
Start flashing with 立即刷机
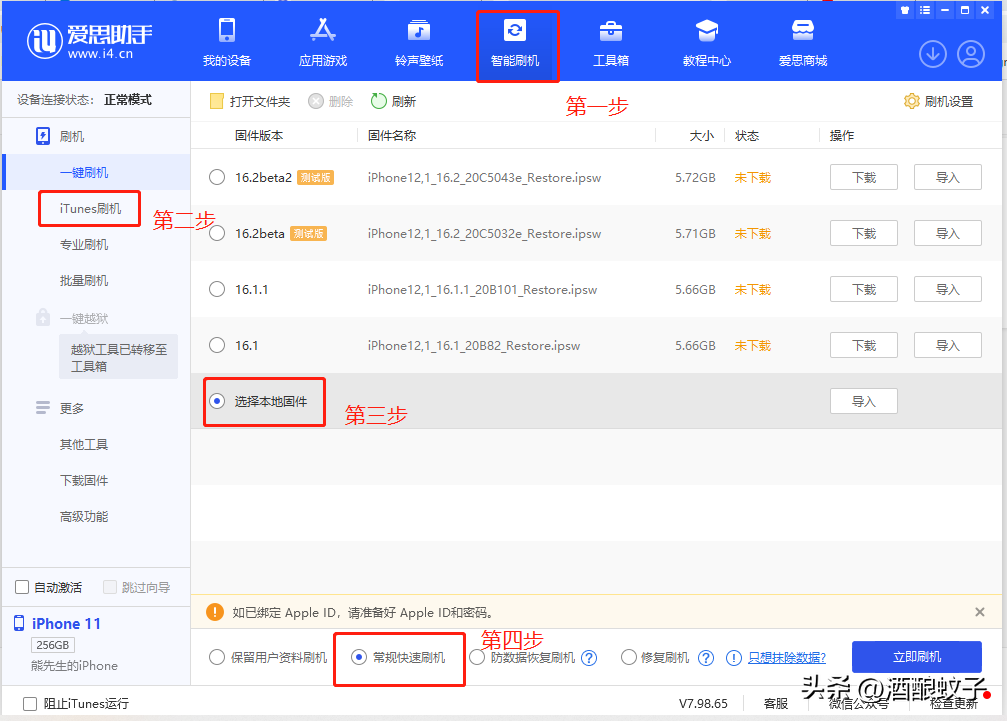pos(916,657)
